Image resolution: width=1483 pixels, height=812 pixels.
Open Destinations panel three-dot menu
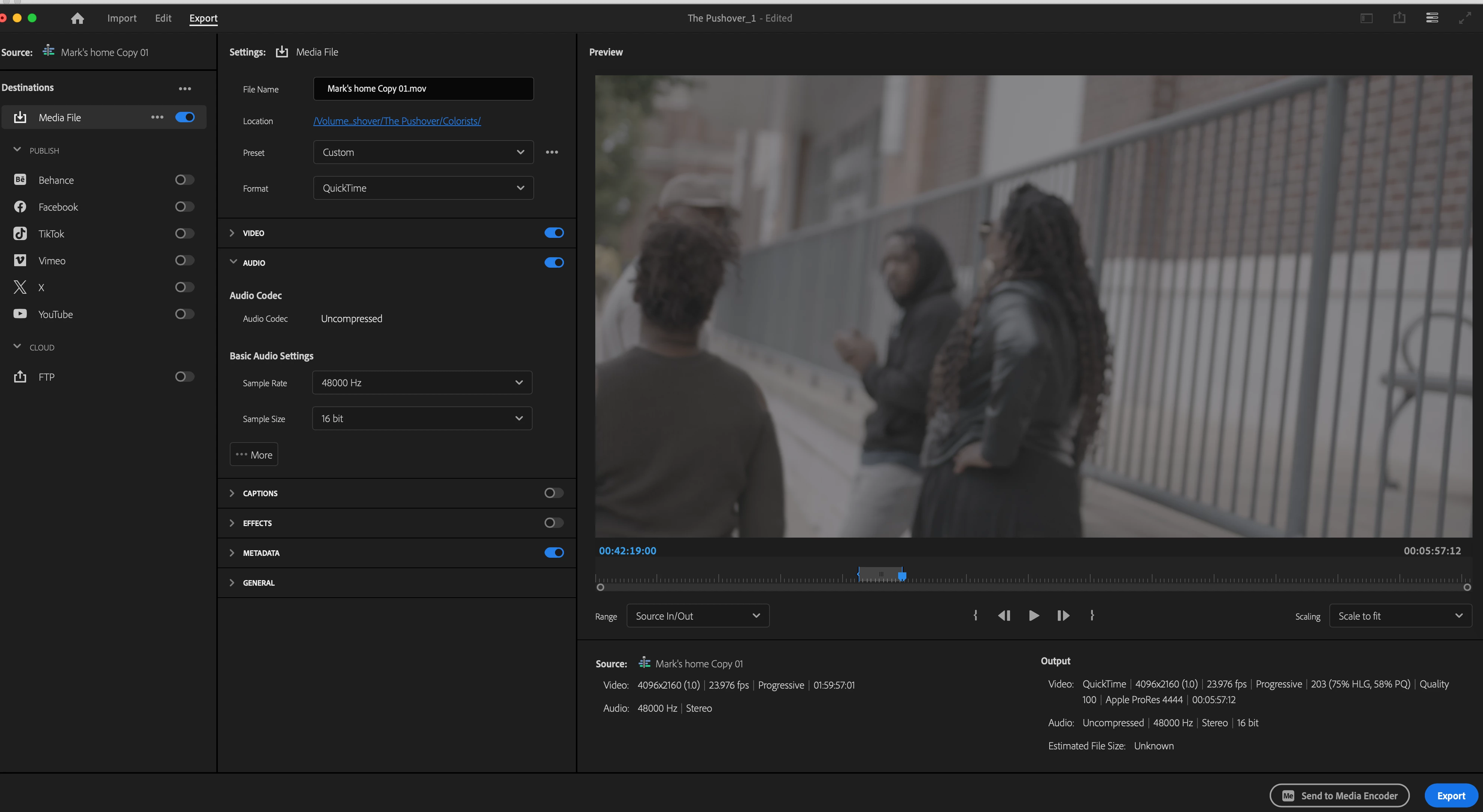point(185,89)
